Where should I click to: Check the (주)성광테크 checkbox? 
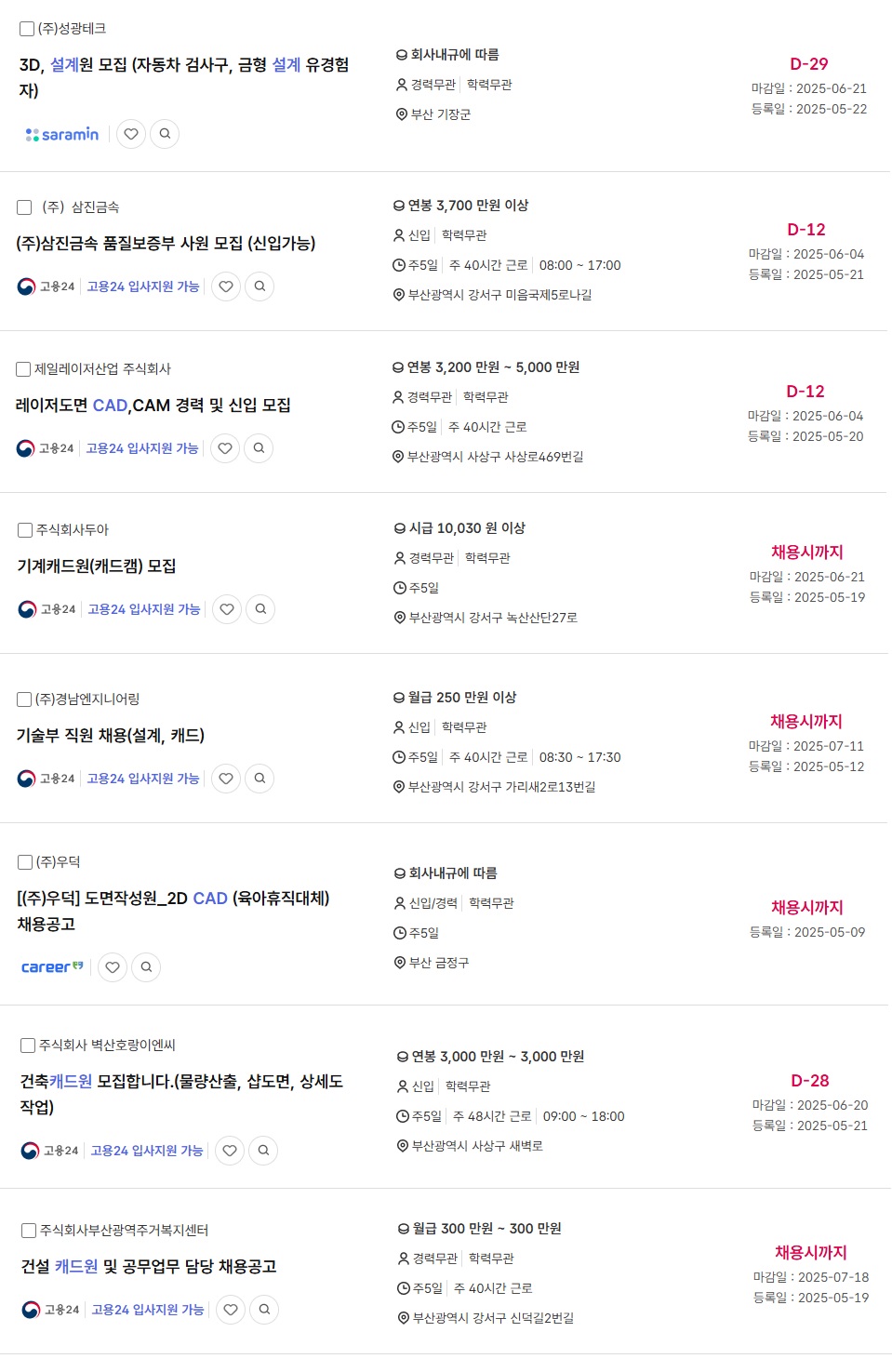tap(27, 29)
